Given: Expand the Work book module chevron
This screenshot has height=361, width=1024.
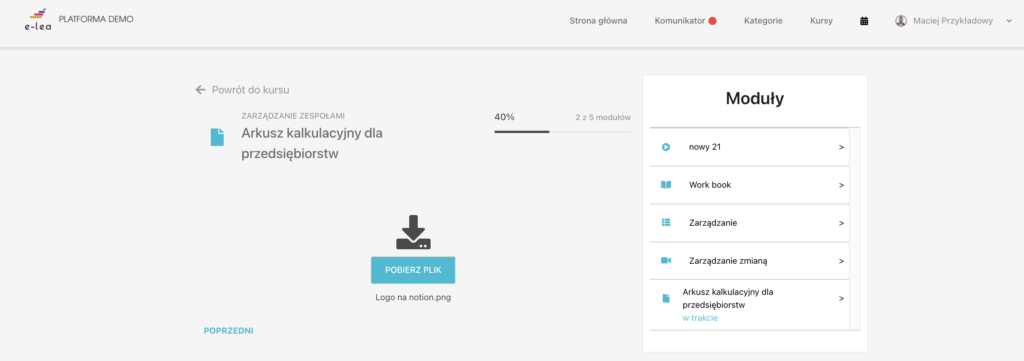Looking at the screenshot, I should [841, 185].
